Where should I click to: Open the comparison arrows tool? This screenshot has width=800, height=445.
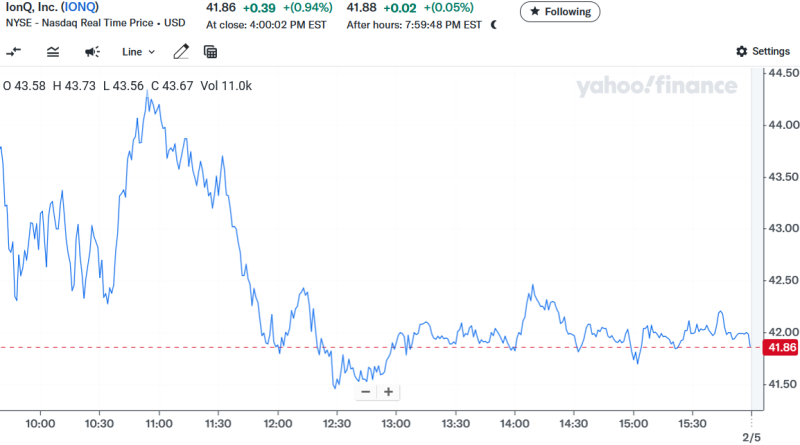point(15,51)
